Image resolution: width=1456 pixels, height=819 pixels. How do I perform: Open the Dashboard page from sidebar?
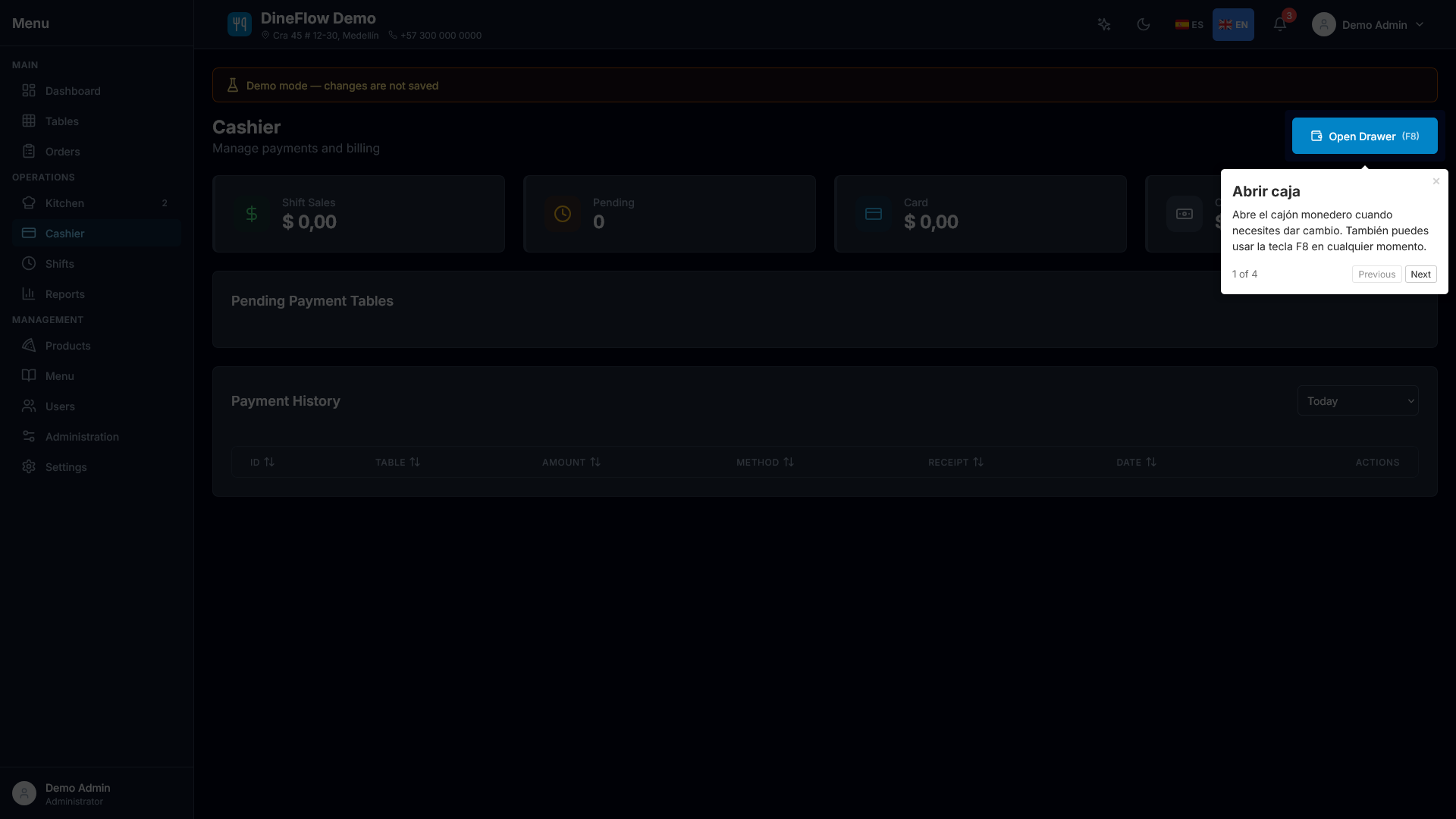97,91
